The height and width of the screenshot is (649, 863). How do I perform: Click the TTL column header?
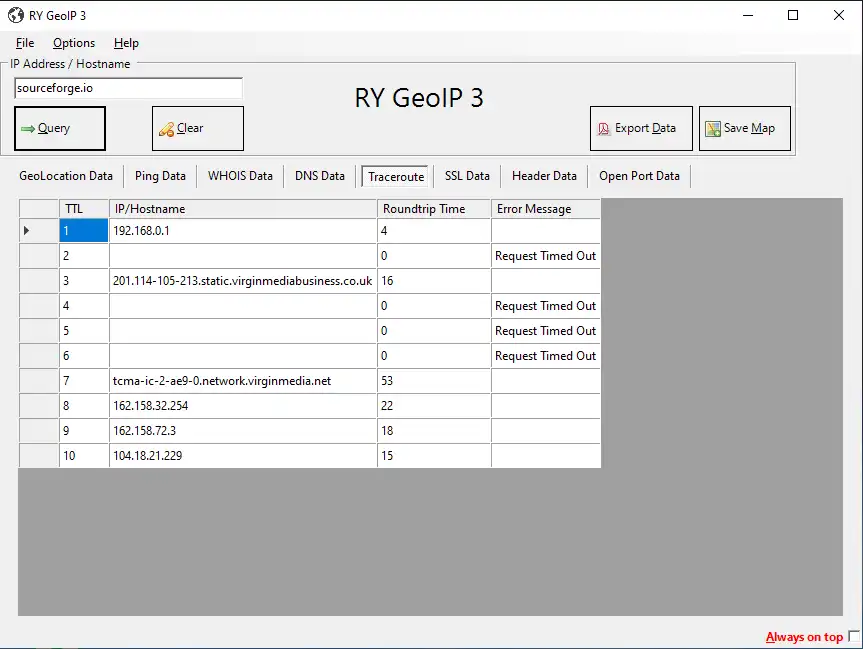[84, 209]
